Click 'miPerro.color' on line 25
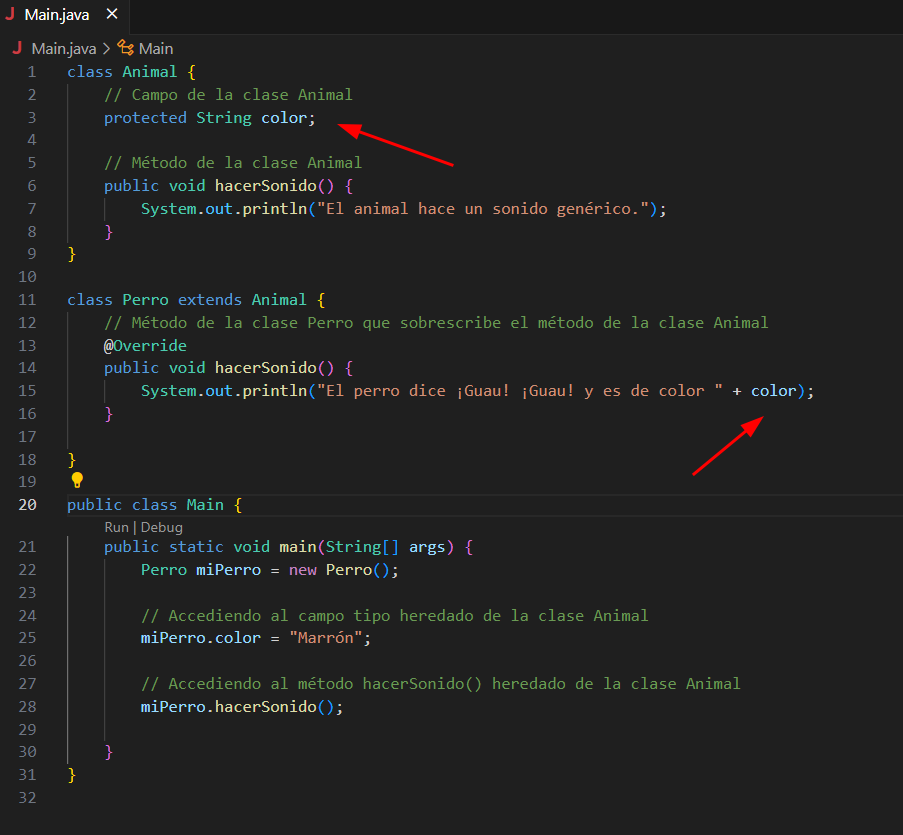Viewport: 903px width, 835px height. point(200,638)
